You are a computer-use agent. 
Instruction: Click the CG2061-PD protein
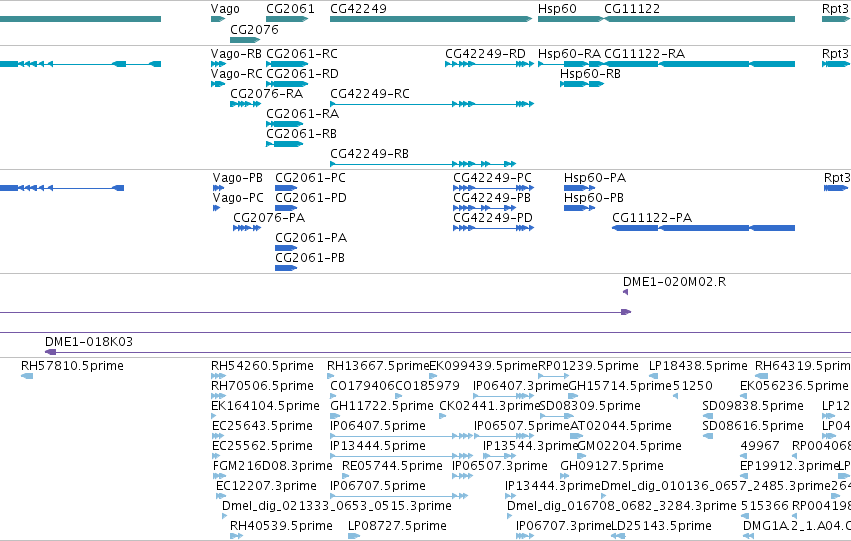click(286, 208)
